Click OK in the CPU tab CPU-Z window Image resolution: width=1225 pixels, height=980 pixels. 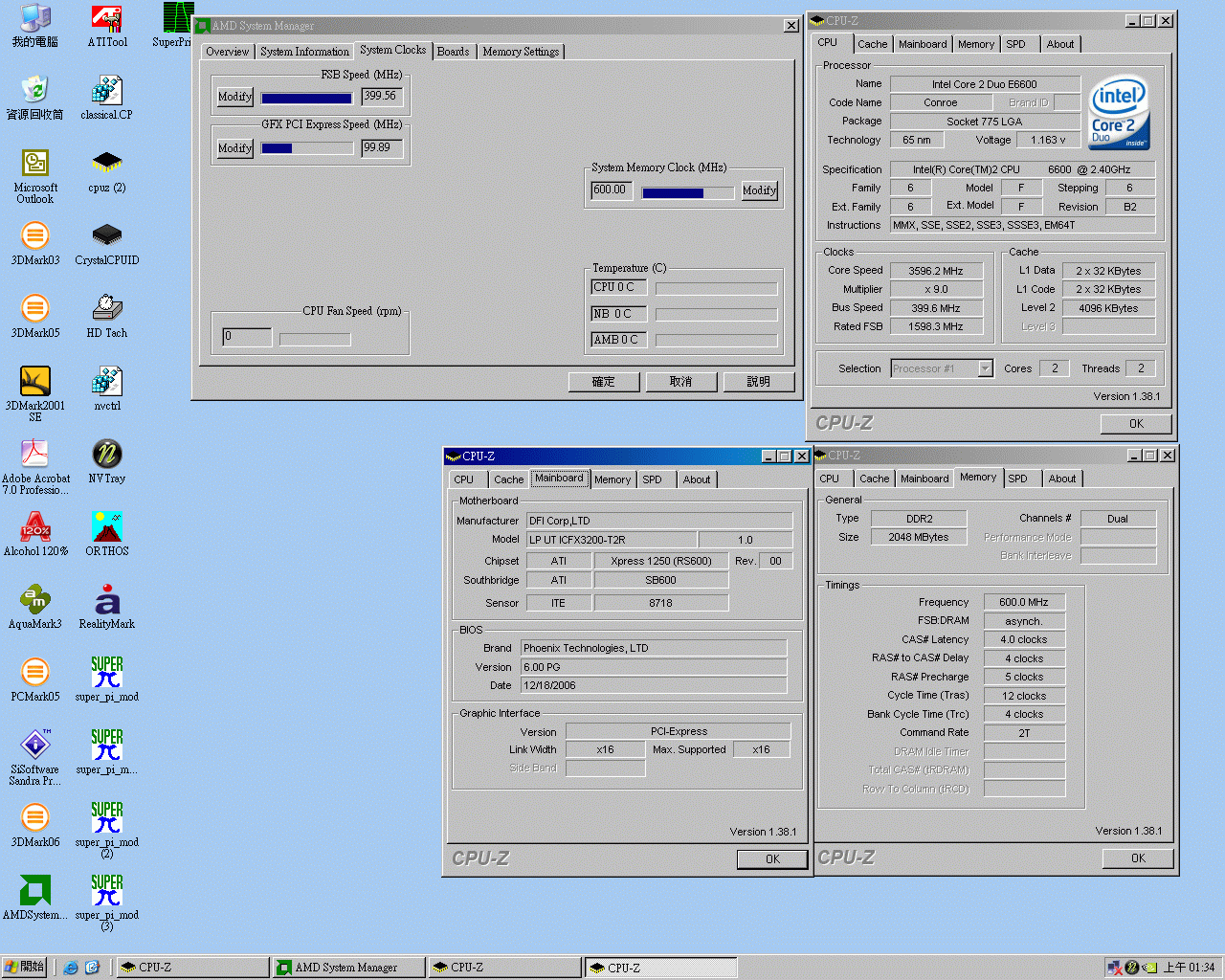[x=1136, y=423]
